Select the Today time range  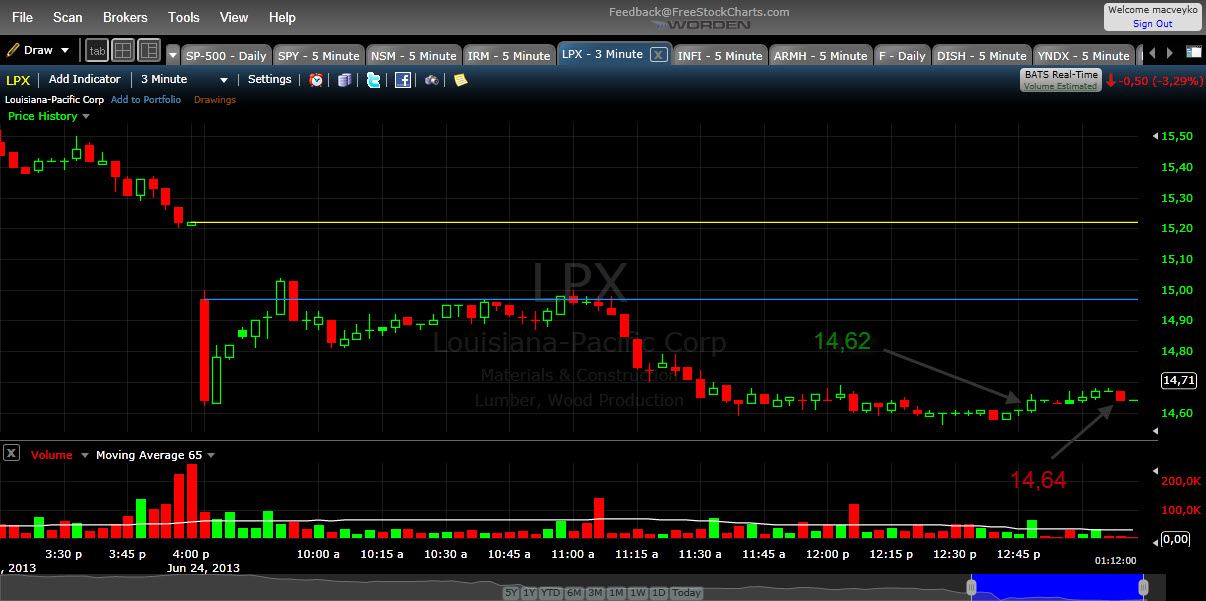687,593
